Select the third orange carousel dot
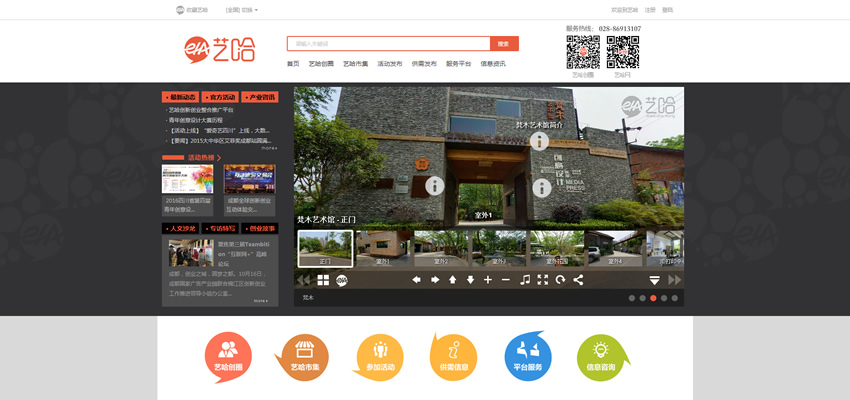Image resolution: width=850 pixels, height=400 pixels. click(x=653, y=298)
